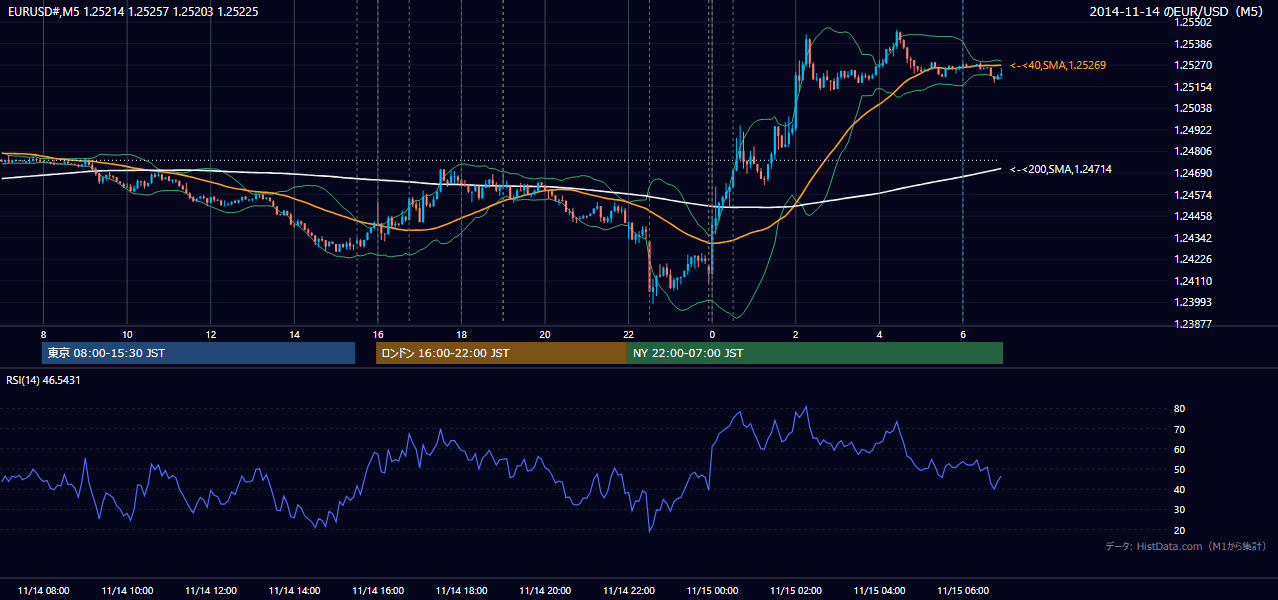Image resolution: width=1278 pixels, height=600 pixels.
Task: Select the white 200,SMA,1.24714 label
Action: (1061, 170)
